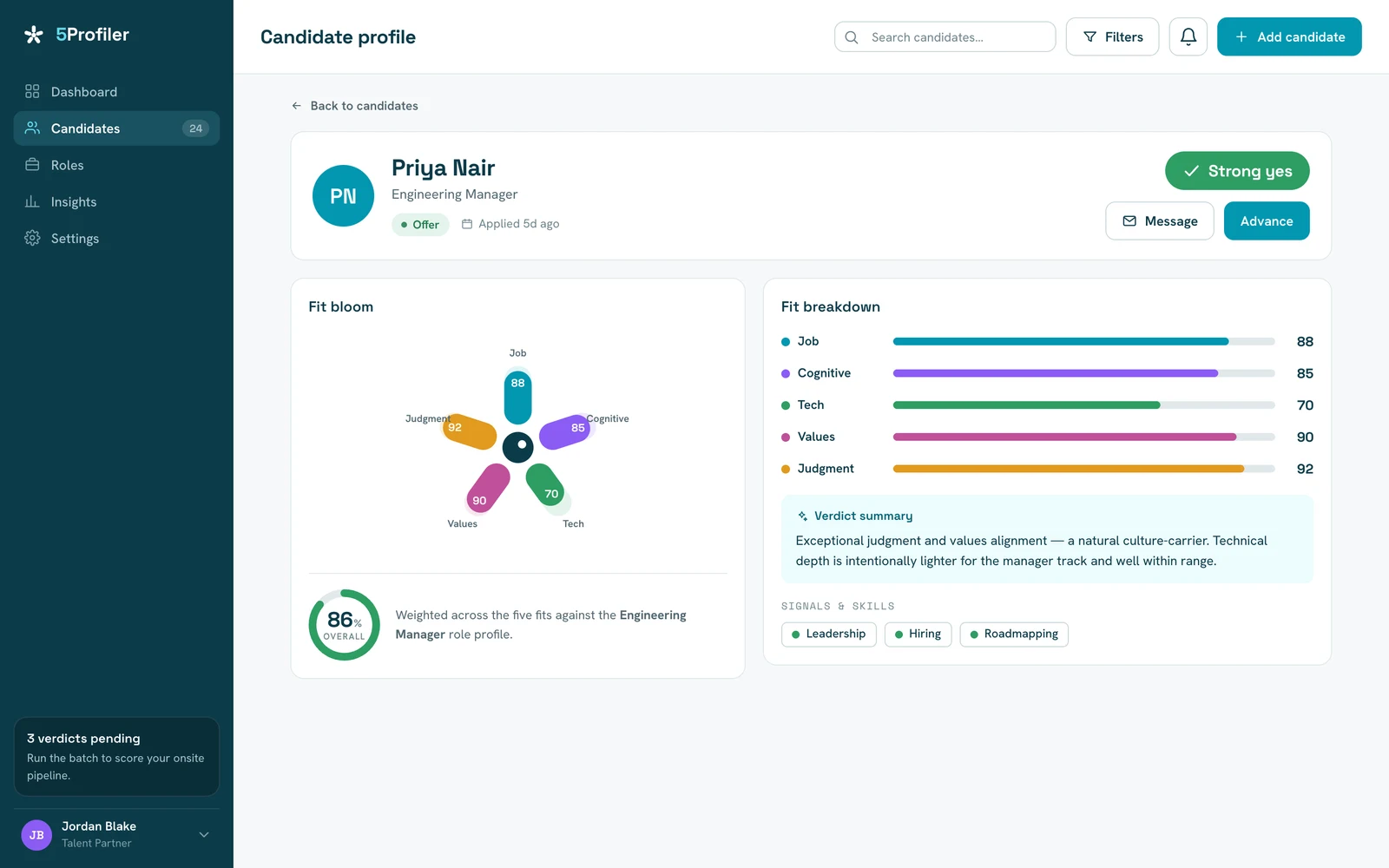Click the Tech petal showing 70
Viewport: 1389px width, 868px height.
coord(545,486)
